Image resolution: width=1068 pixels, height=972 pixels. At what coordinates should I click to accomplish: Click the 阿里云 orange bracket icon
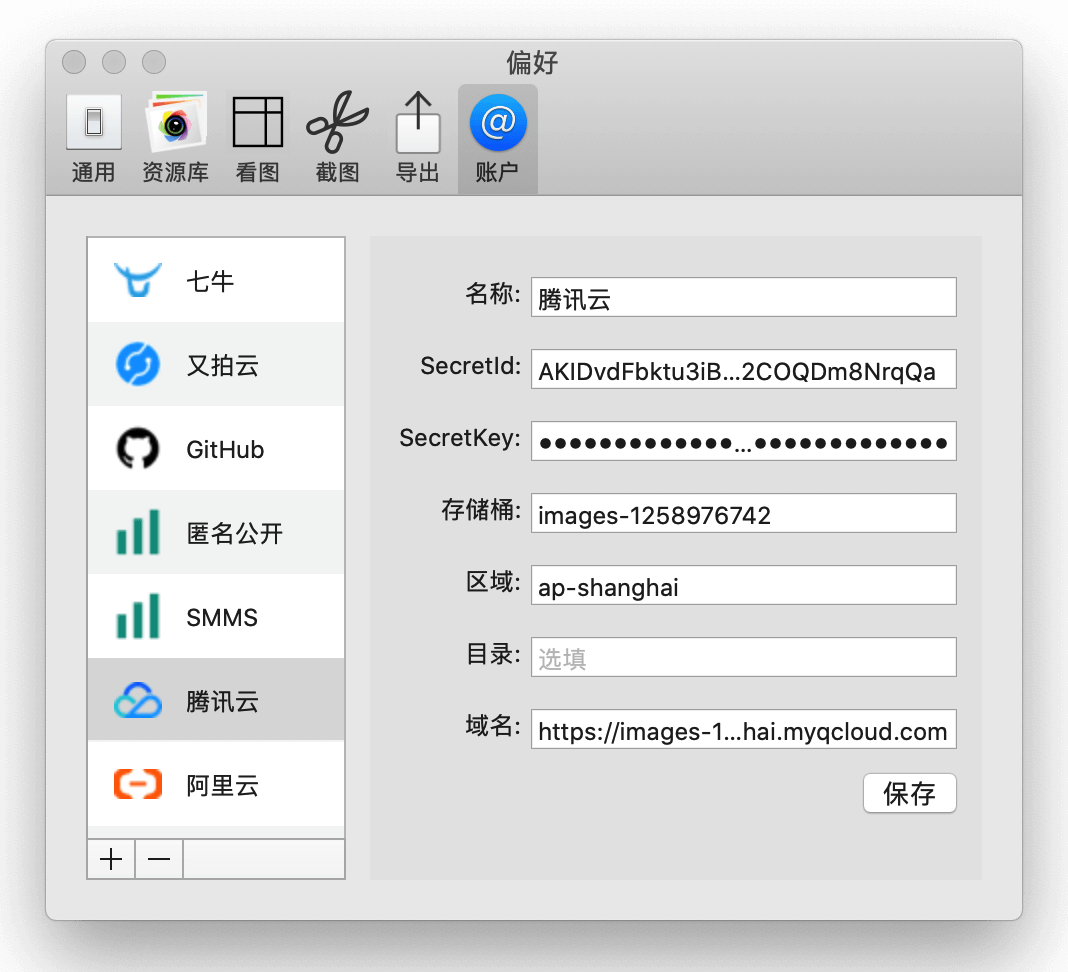click(x=138, y=784)
